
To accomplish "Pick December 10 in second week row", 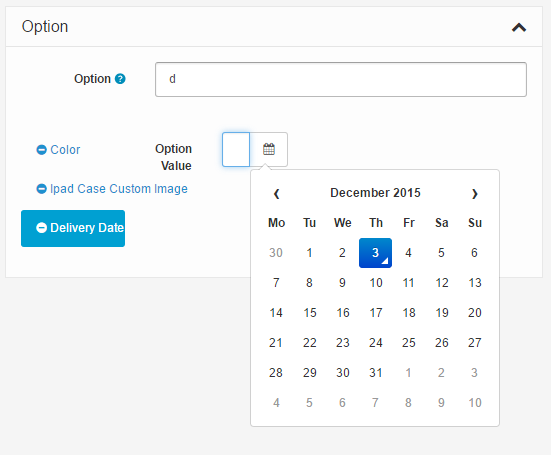I will point(375,283).
